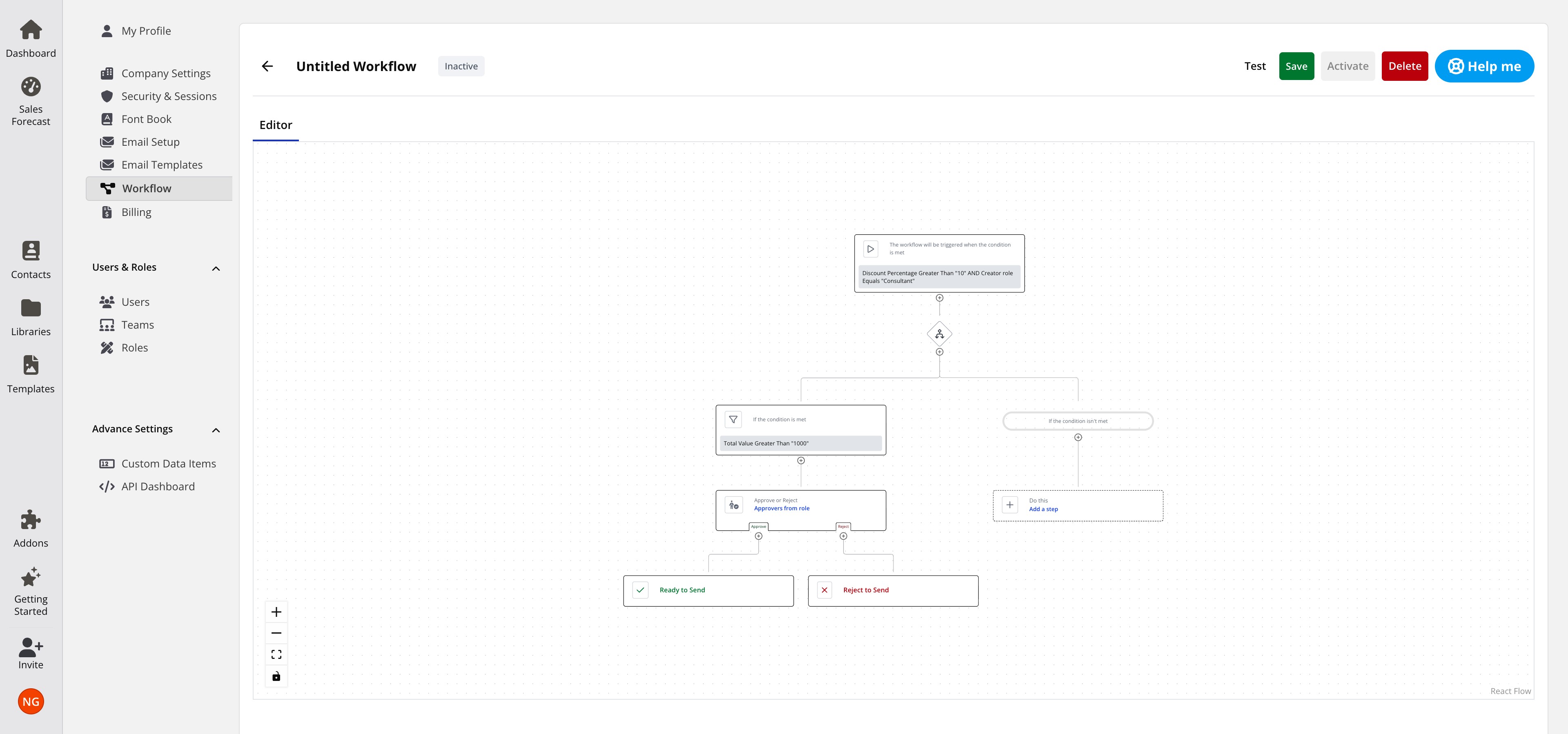This screenshot has width=1568, height=734.
Task: Open the Addons puzzle icon
Action: pyautogui.click(x=31, y=520)
